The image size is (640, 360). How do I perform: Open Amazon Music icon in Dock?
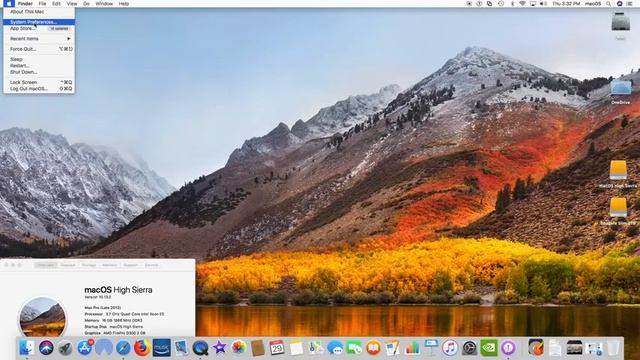point(162,348)
